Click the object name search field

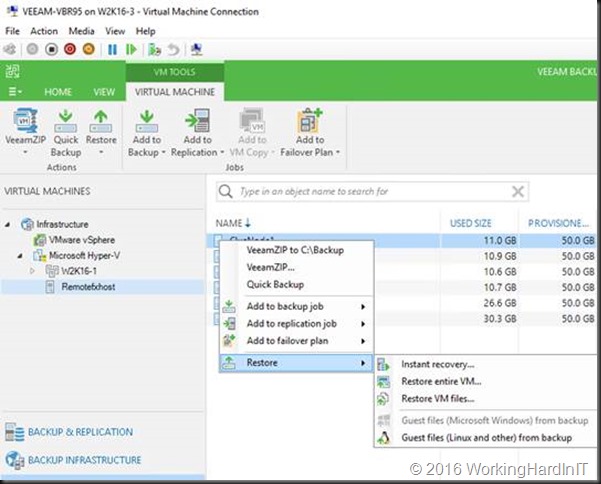coord(373,191)
